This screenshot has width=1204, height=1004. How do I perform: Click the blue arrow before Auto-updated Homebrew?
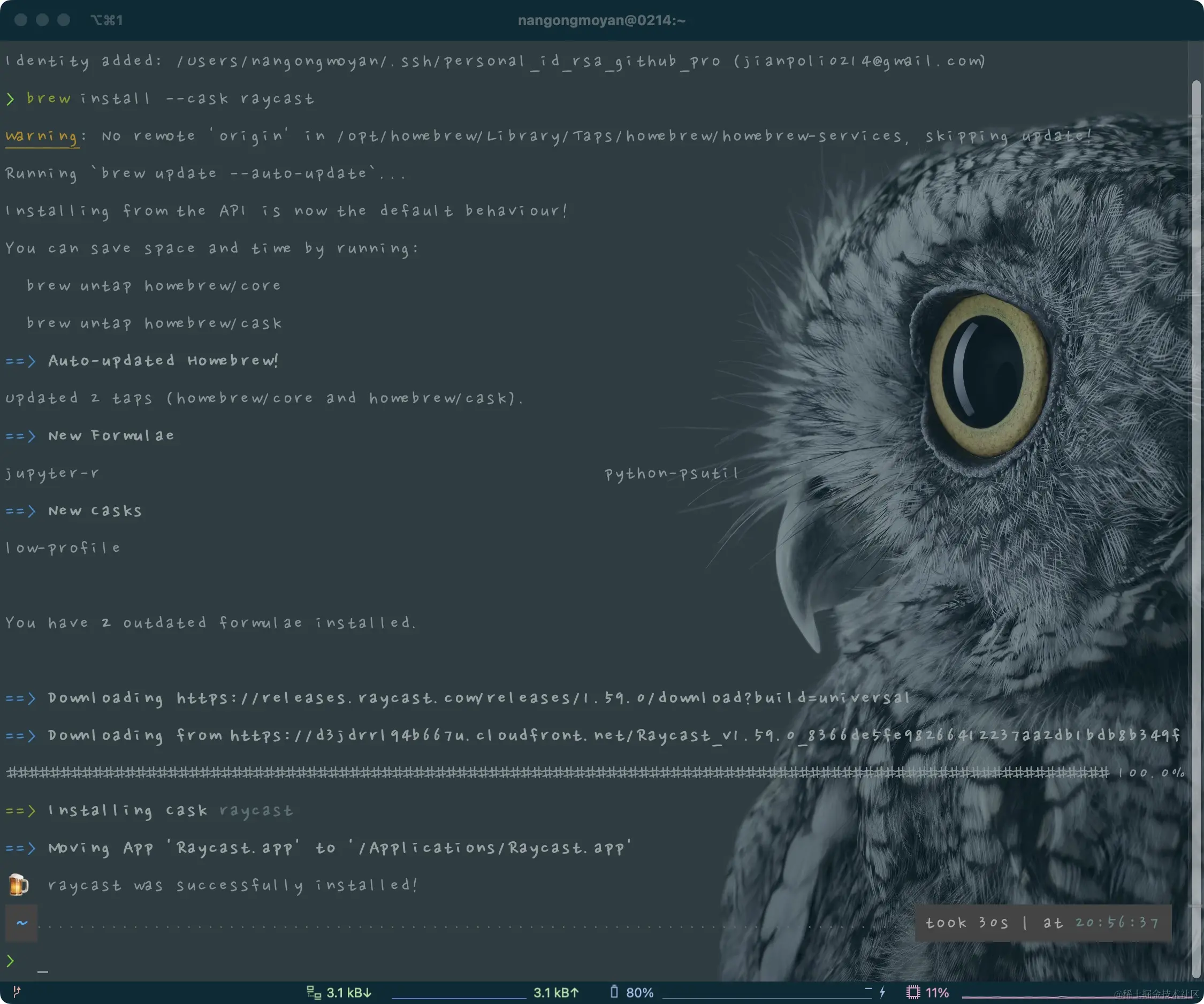click(21, 361)
